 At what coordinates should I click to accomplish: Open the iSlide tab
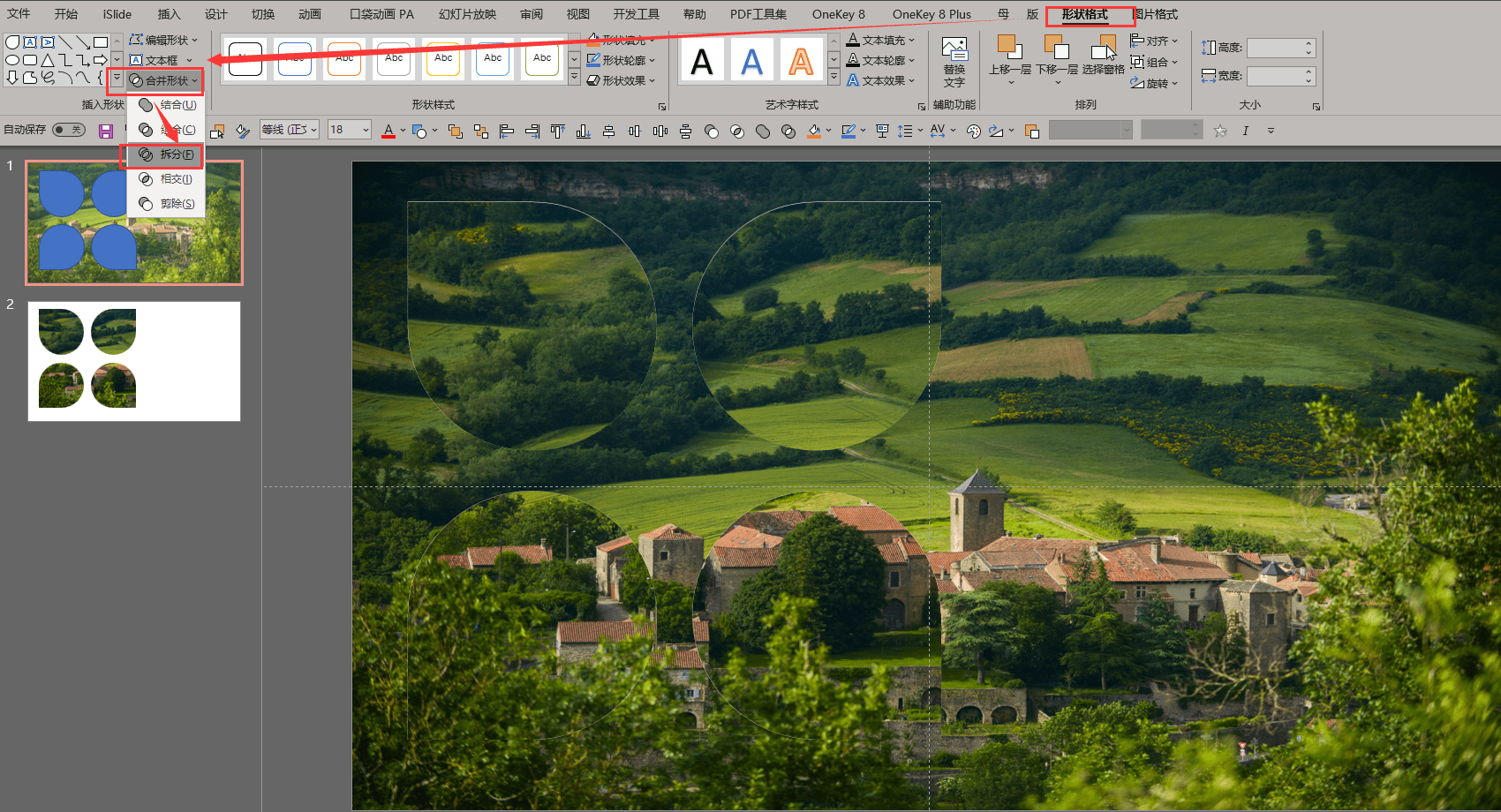[117, 14]
